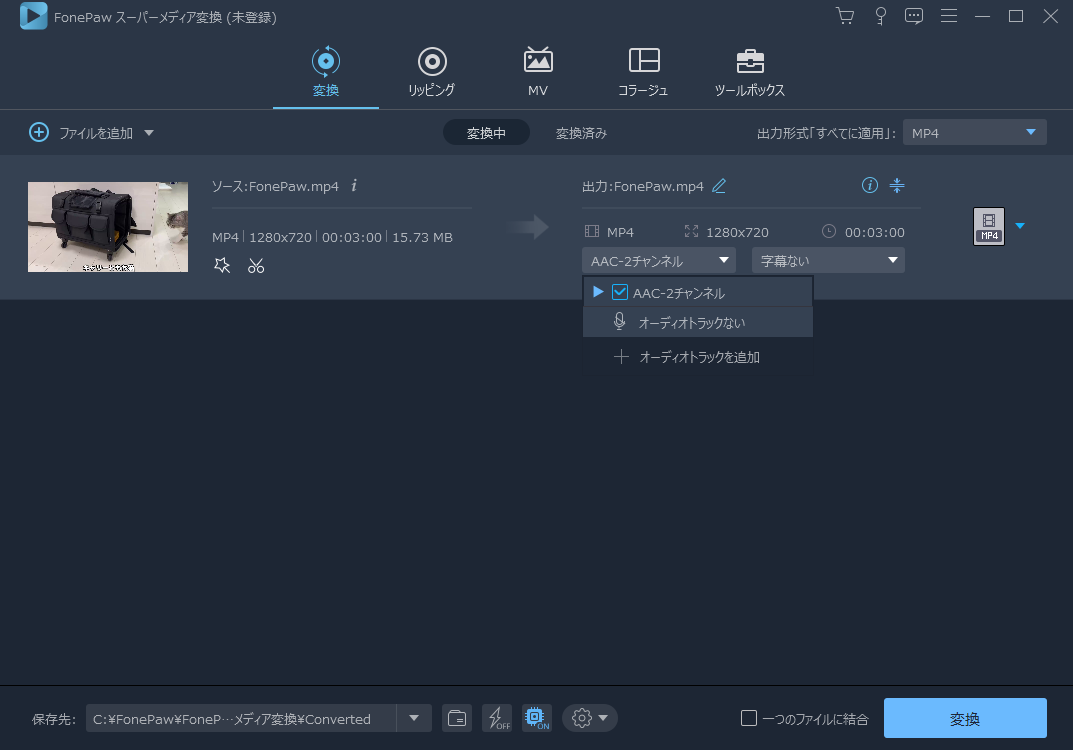1073x750 pixels.
Task: Show source file info icon
Action: 354,185
